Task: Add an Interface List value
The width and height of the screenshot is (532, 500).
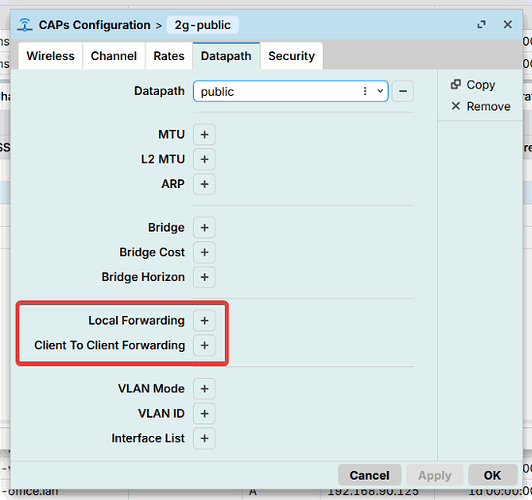Action: click(204, 438)
